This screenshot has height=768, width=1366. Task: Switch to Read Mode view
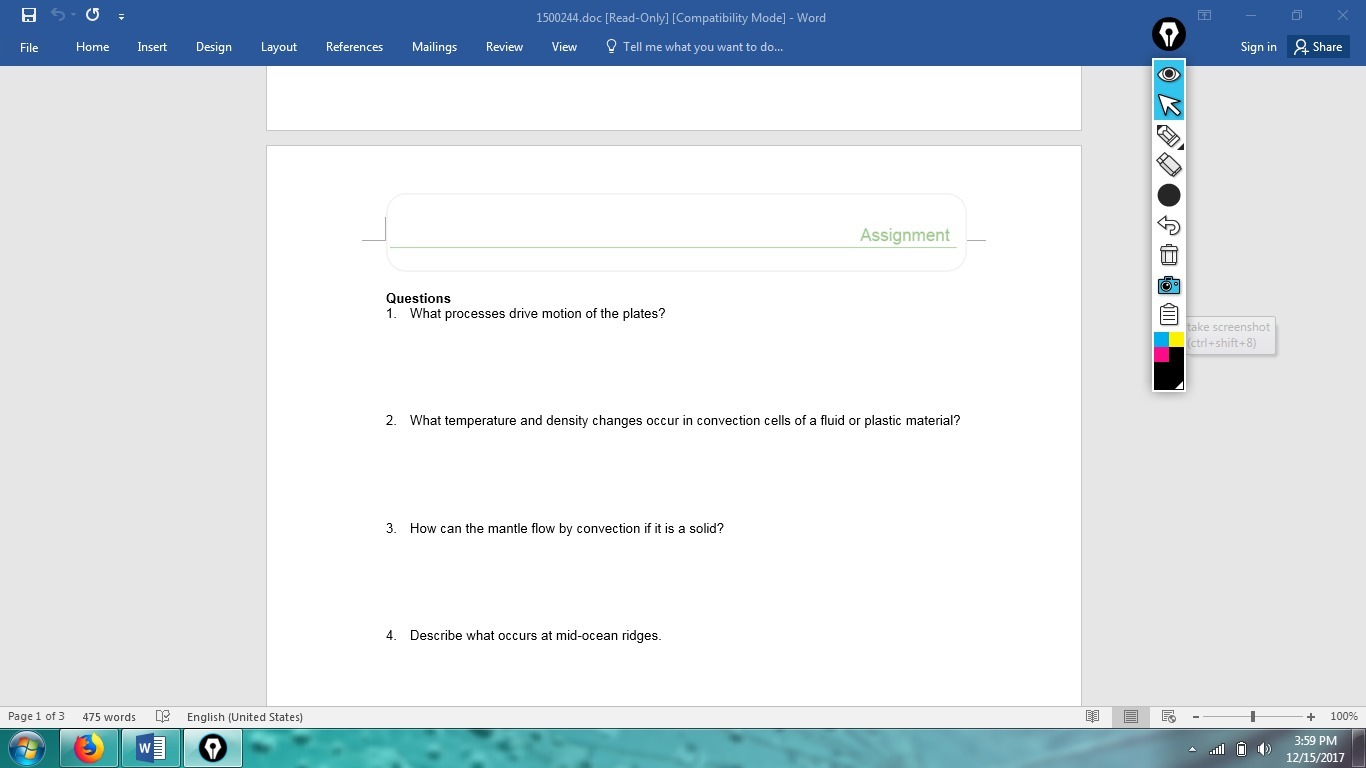click(1093, 716)
